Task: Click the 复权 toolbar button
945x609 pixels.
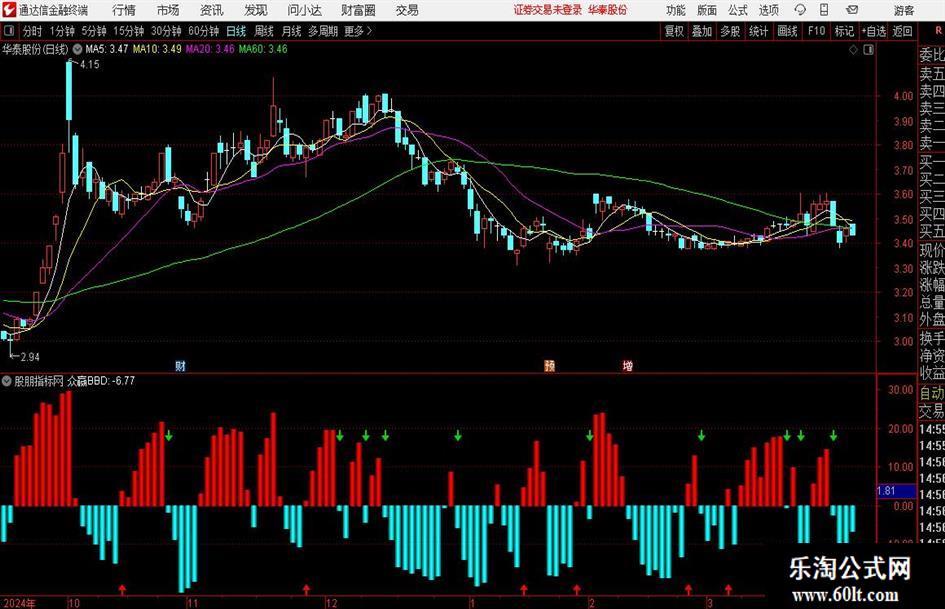Action: (674, 31)
